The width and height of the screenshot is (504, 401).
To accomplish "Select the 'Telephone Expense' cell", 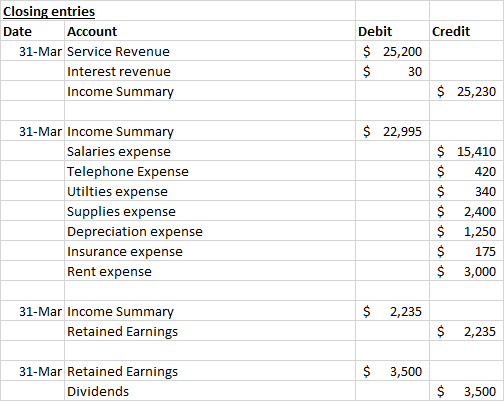I will (210, 171).
